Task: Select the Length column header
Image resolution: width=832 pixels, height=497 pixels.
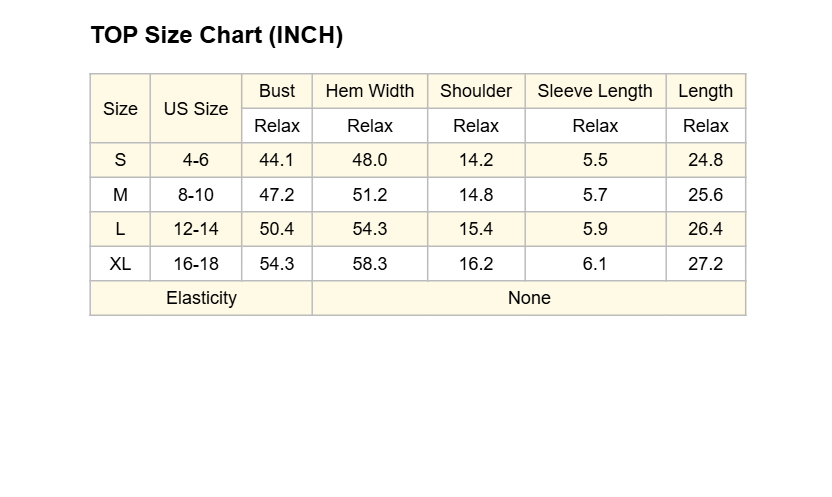Action: click(x=706, y=91)
